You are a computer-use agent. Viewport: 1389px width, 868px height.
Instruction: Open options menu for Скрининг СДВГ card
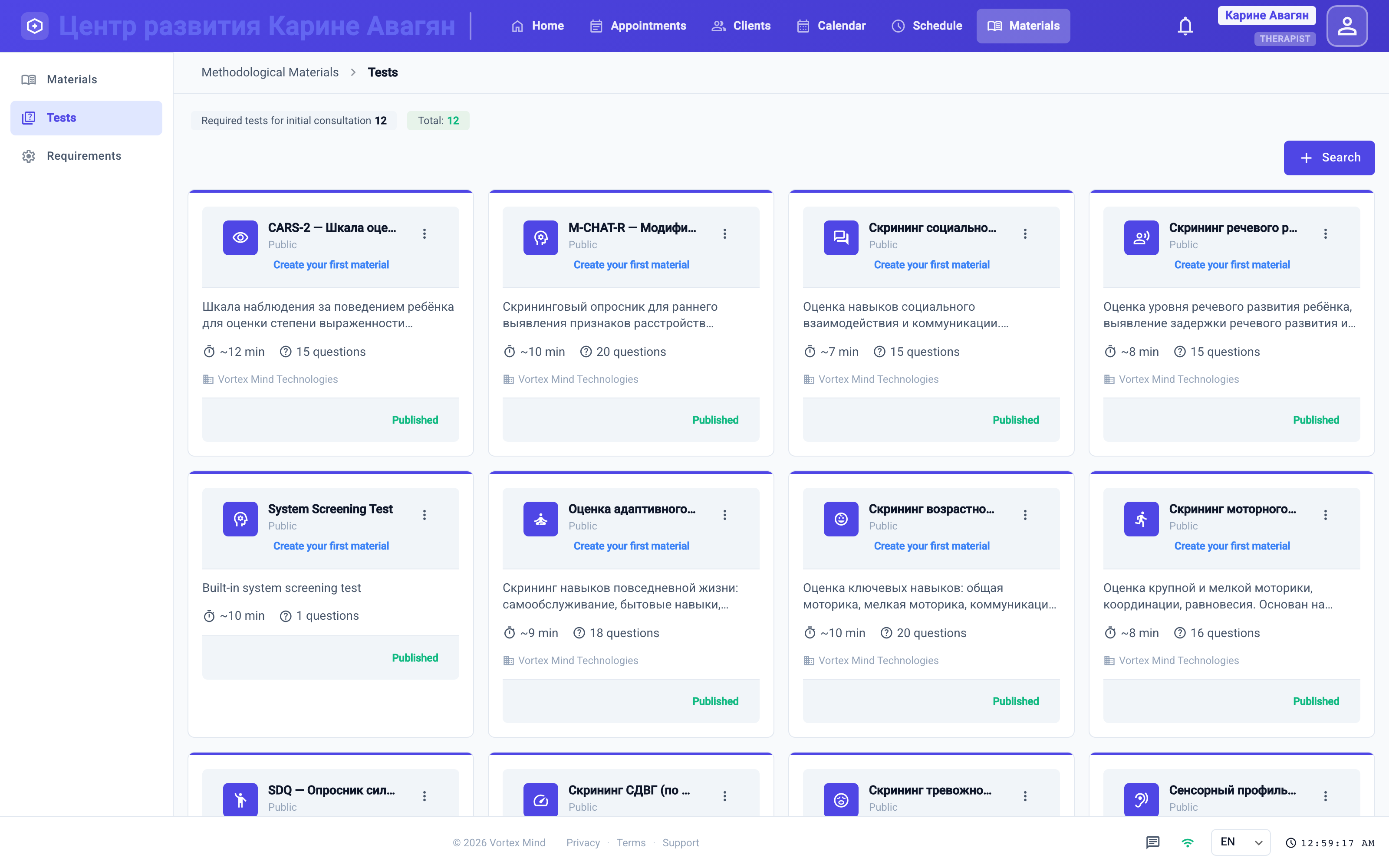click(724, 796)
